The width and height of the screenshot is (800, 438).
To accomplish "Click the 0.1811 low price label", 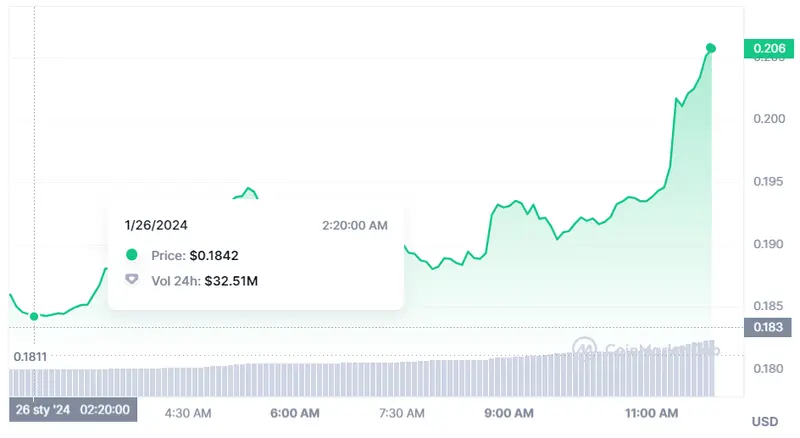I will pyautogui.click(x=31, y=355).
